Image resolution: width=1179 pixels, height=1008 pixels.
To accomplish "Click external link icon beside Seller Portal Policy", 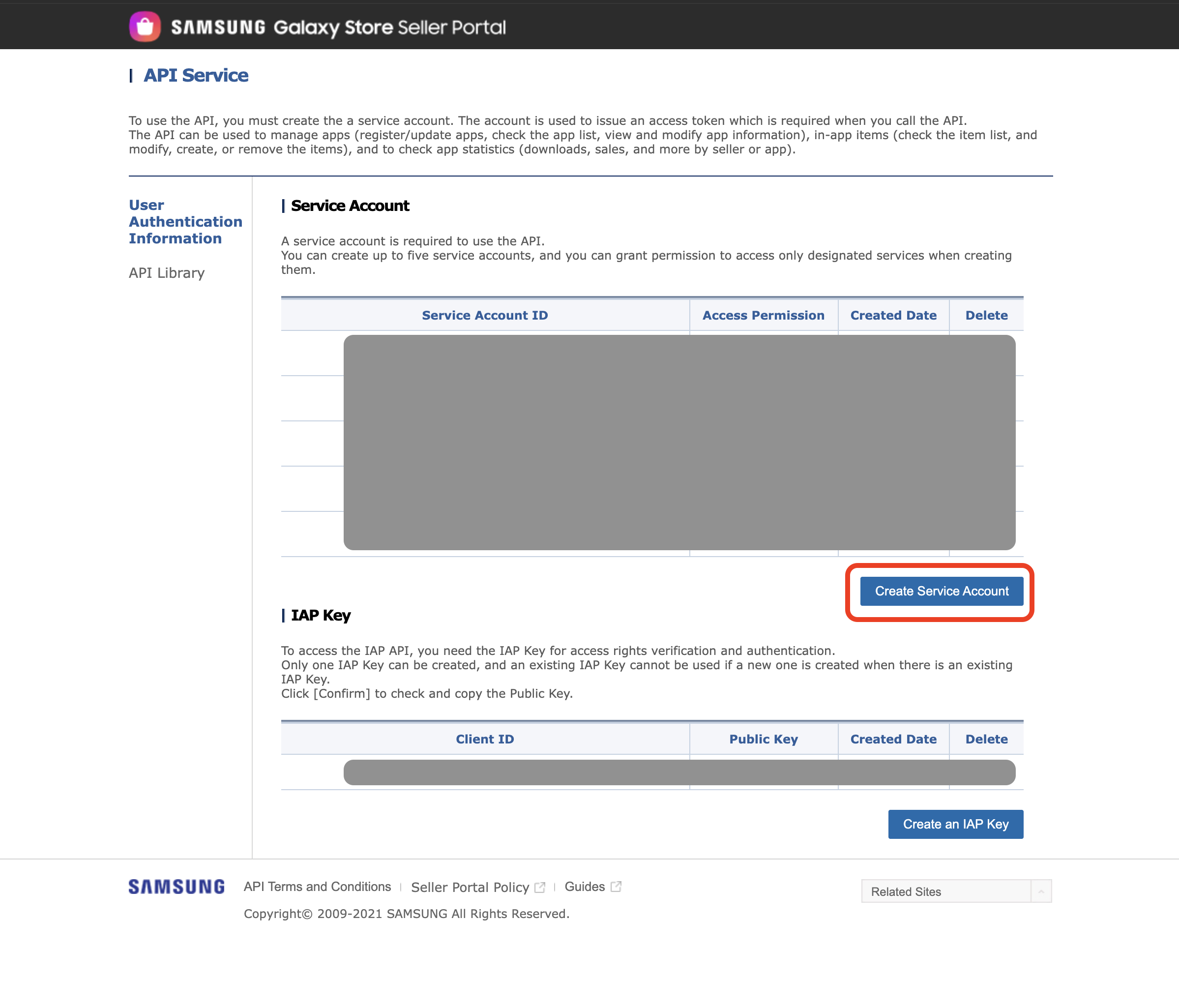I will [540, 888].
